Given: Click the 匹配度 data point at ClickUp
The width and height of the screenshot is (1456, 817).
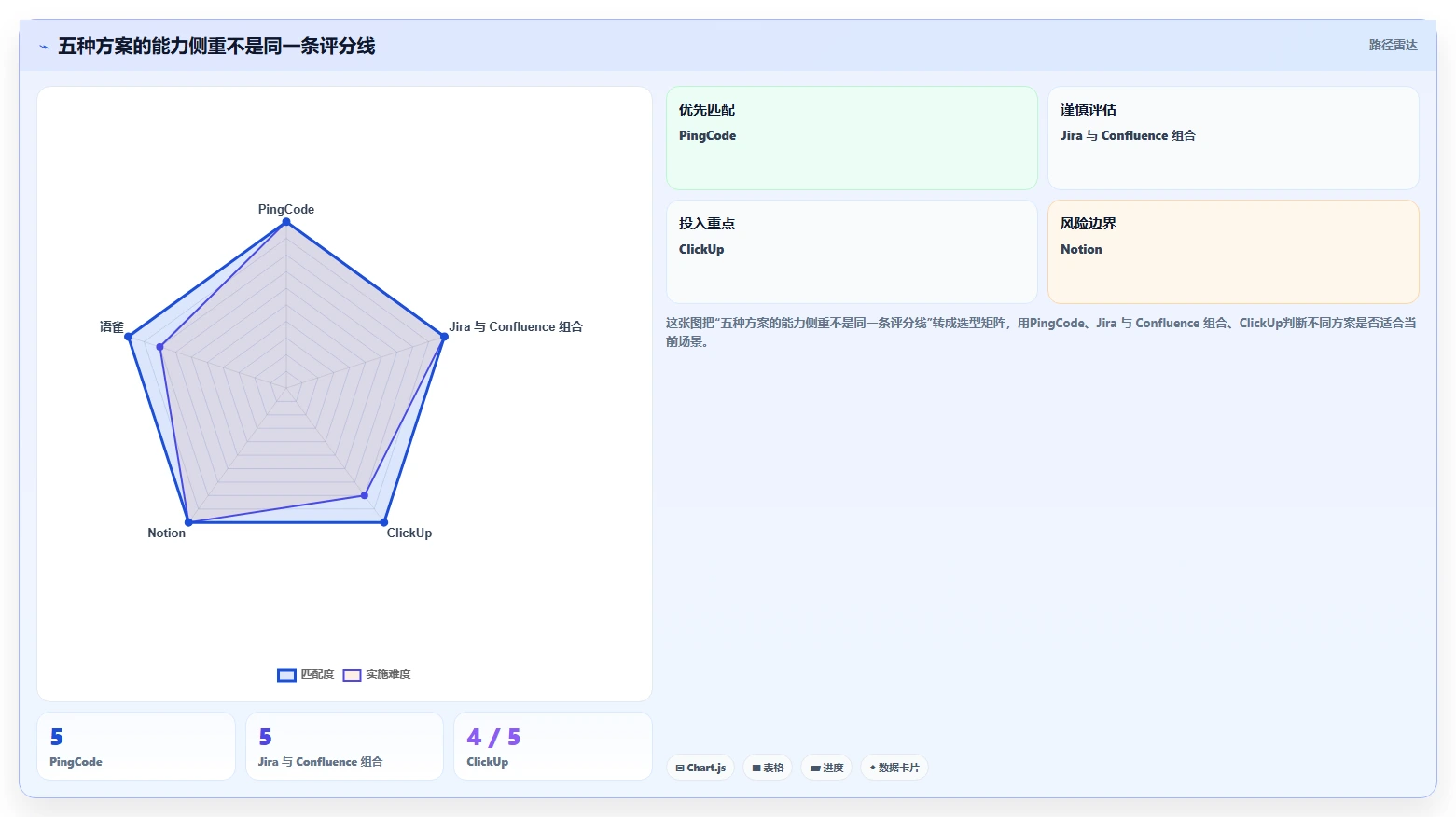Looking at the screenshot, I should point(383,522).
